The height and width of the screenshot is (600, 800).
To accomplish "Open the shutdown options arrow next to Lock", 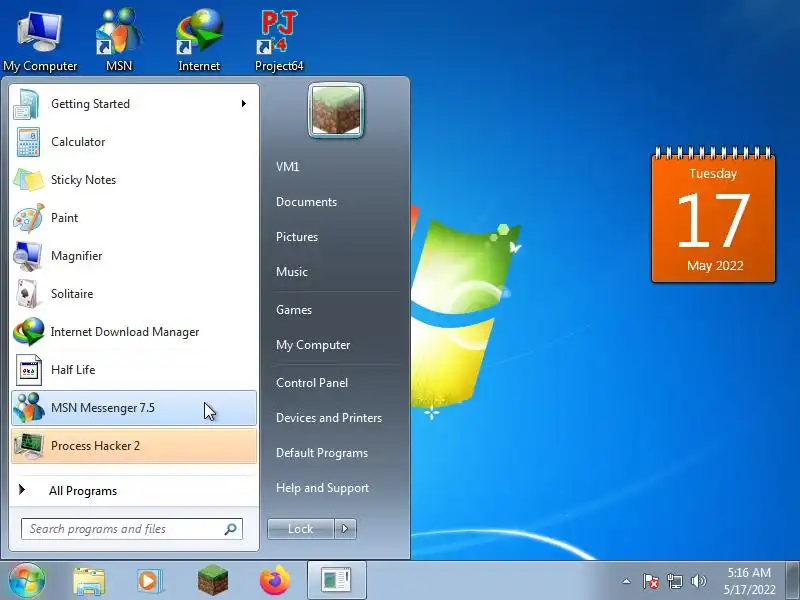I will [x=345, y=529].
